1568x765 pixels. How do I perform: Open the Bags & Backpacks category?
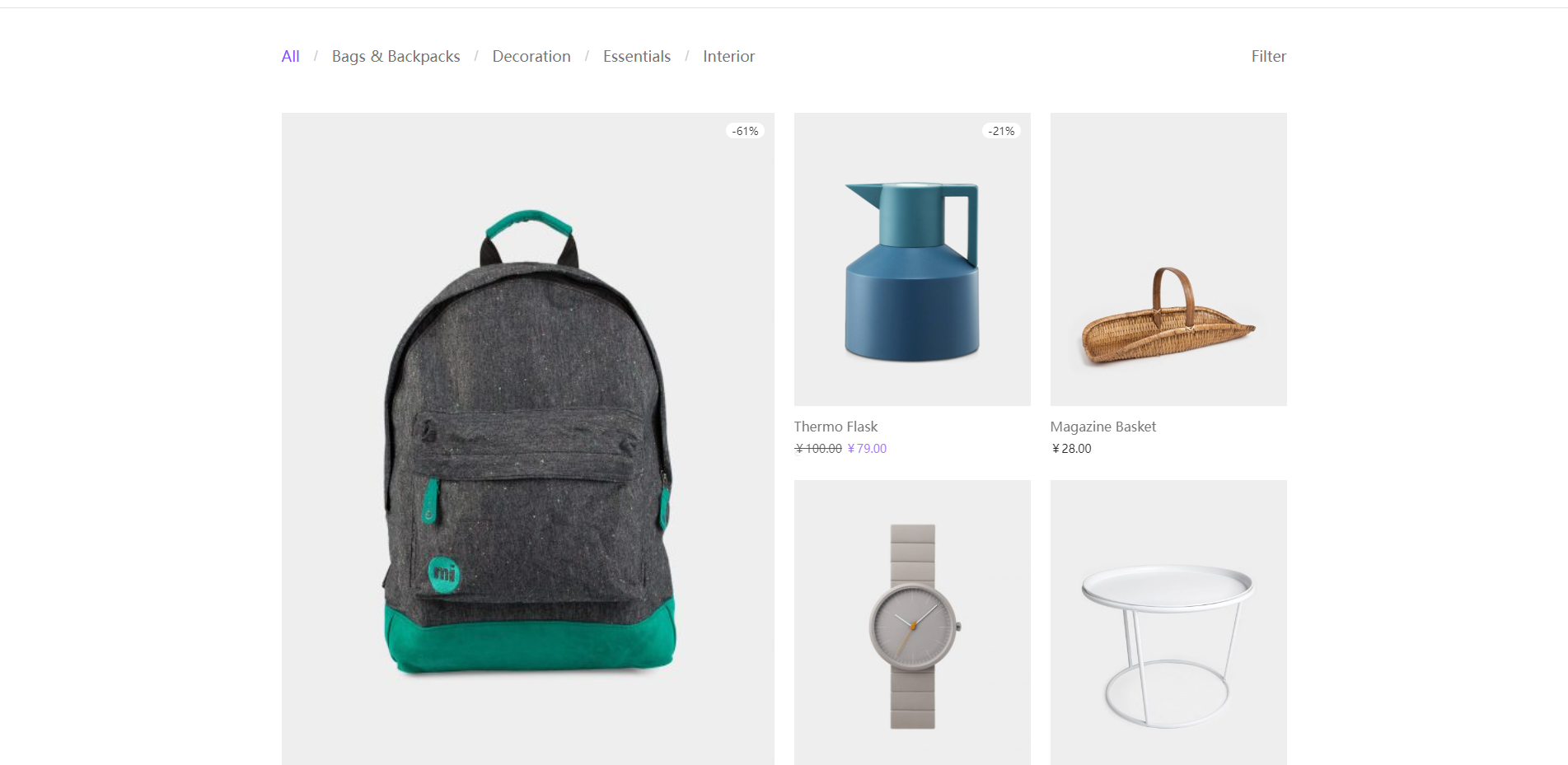click(396, 56)
